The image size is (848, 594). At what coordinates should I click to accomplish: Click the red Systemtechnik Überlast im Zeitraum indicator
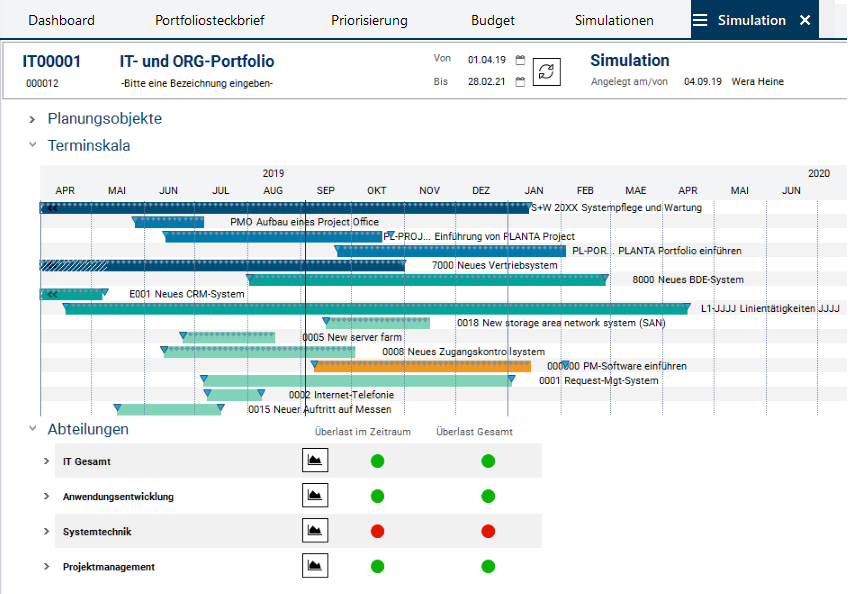pos(377,531)
